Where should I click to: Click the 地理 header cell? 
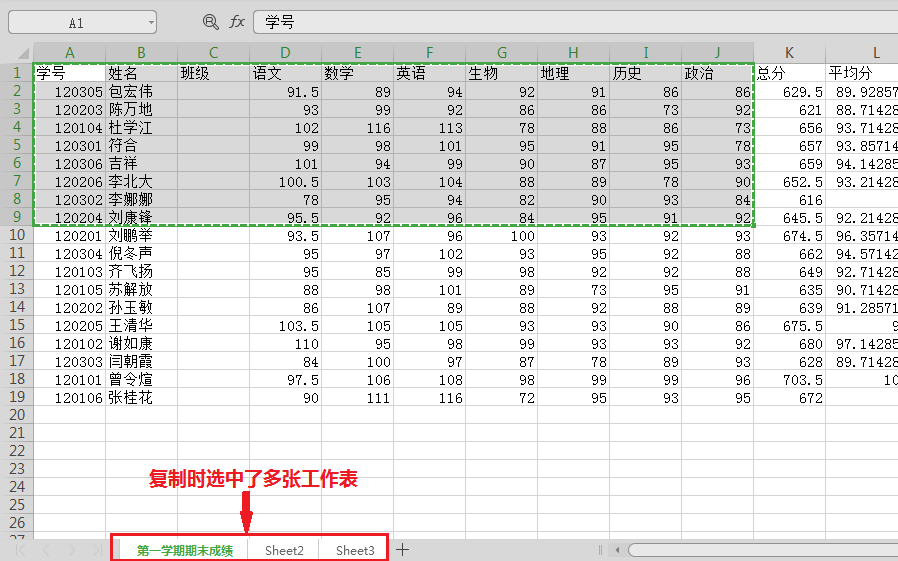(573, 73)
